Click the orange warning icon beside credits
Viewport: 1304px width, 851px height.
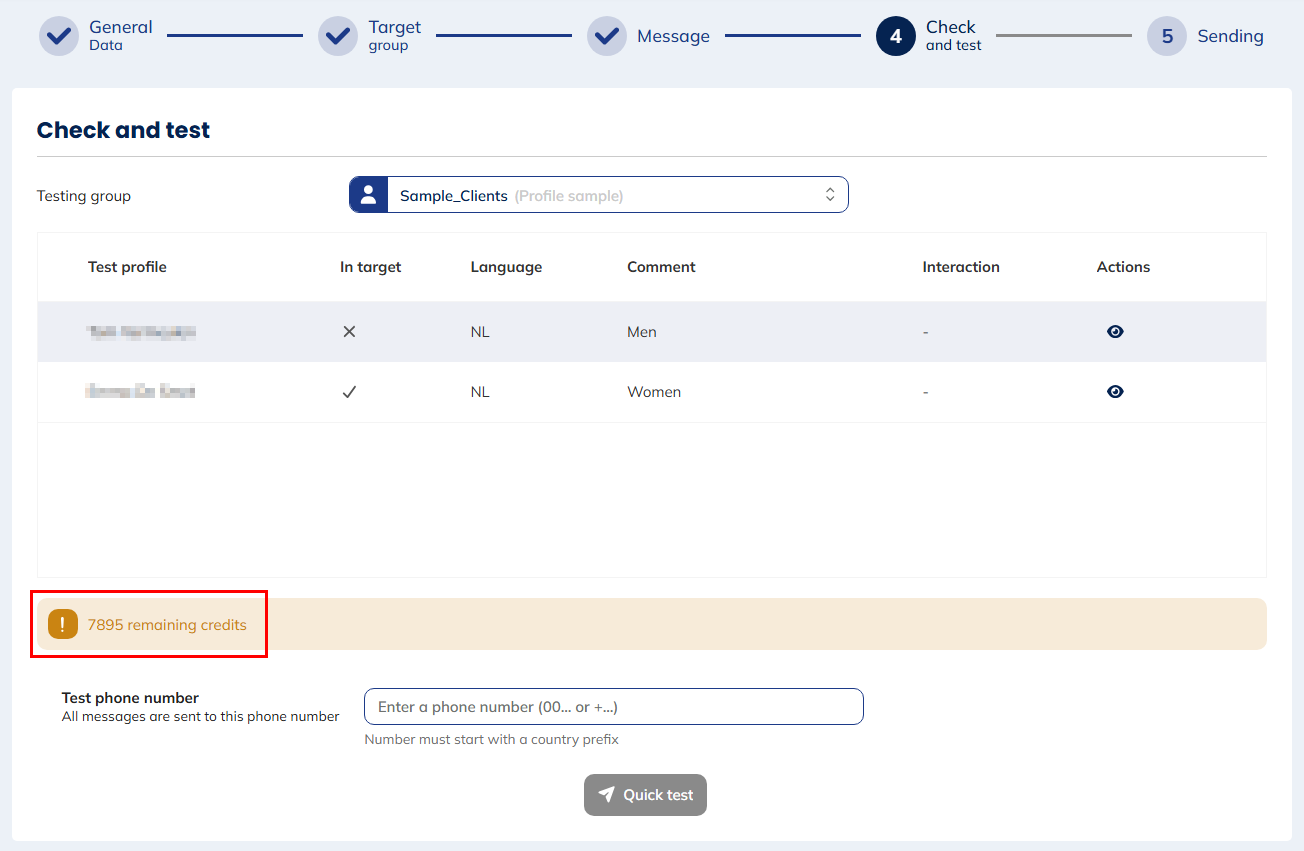pos(63,624)
